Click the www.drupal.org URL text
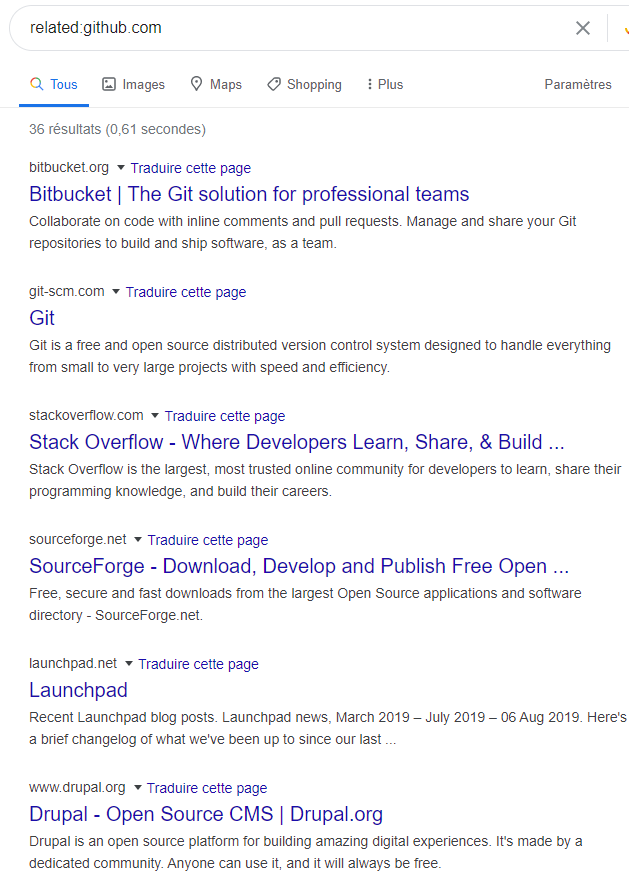The width and height of the screenshot is (629, 873). [77, 788]
